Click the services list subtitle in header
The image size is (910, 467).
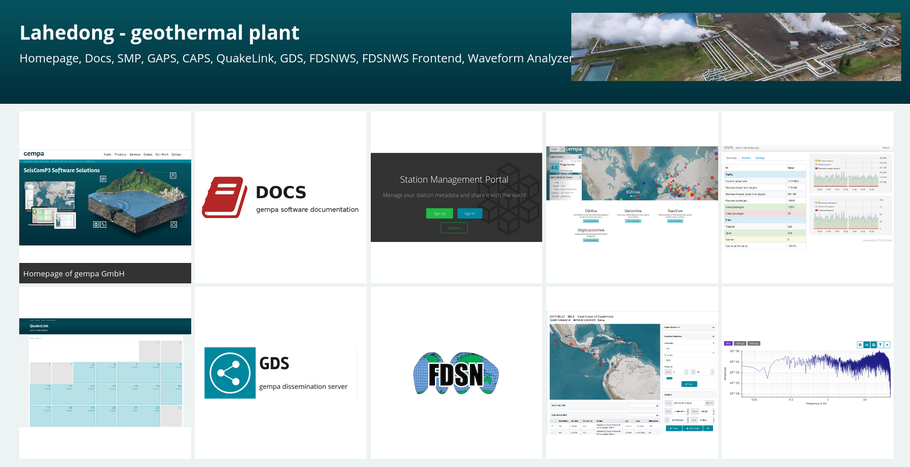tap(296, 59)
